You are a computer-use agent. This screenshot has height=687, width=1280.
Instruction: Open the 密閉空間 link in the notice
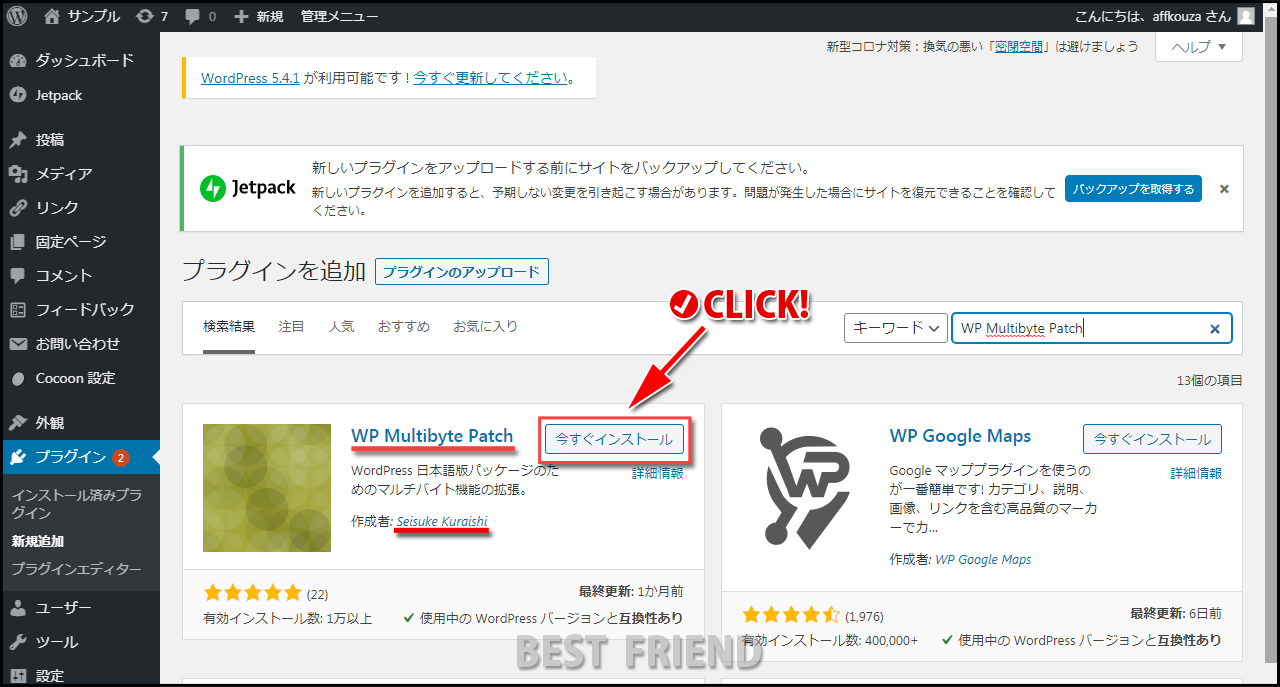(x=1020, y=46)
